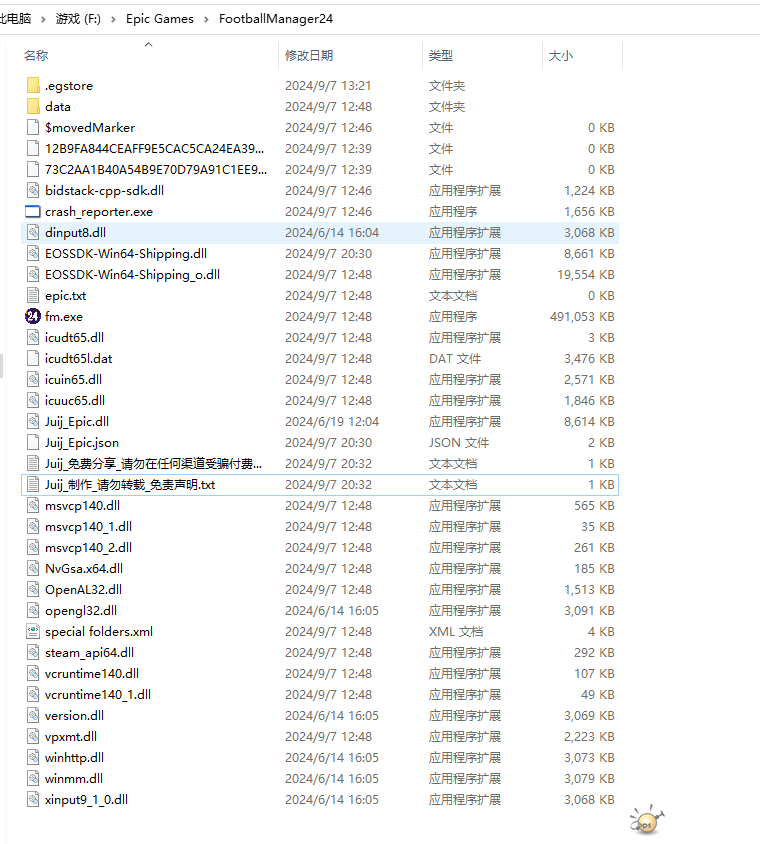This screenshot has width=760, height=844.
Task: Click the msvcp140.dll file icon
Action: tap(33, 505)
